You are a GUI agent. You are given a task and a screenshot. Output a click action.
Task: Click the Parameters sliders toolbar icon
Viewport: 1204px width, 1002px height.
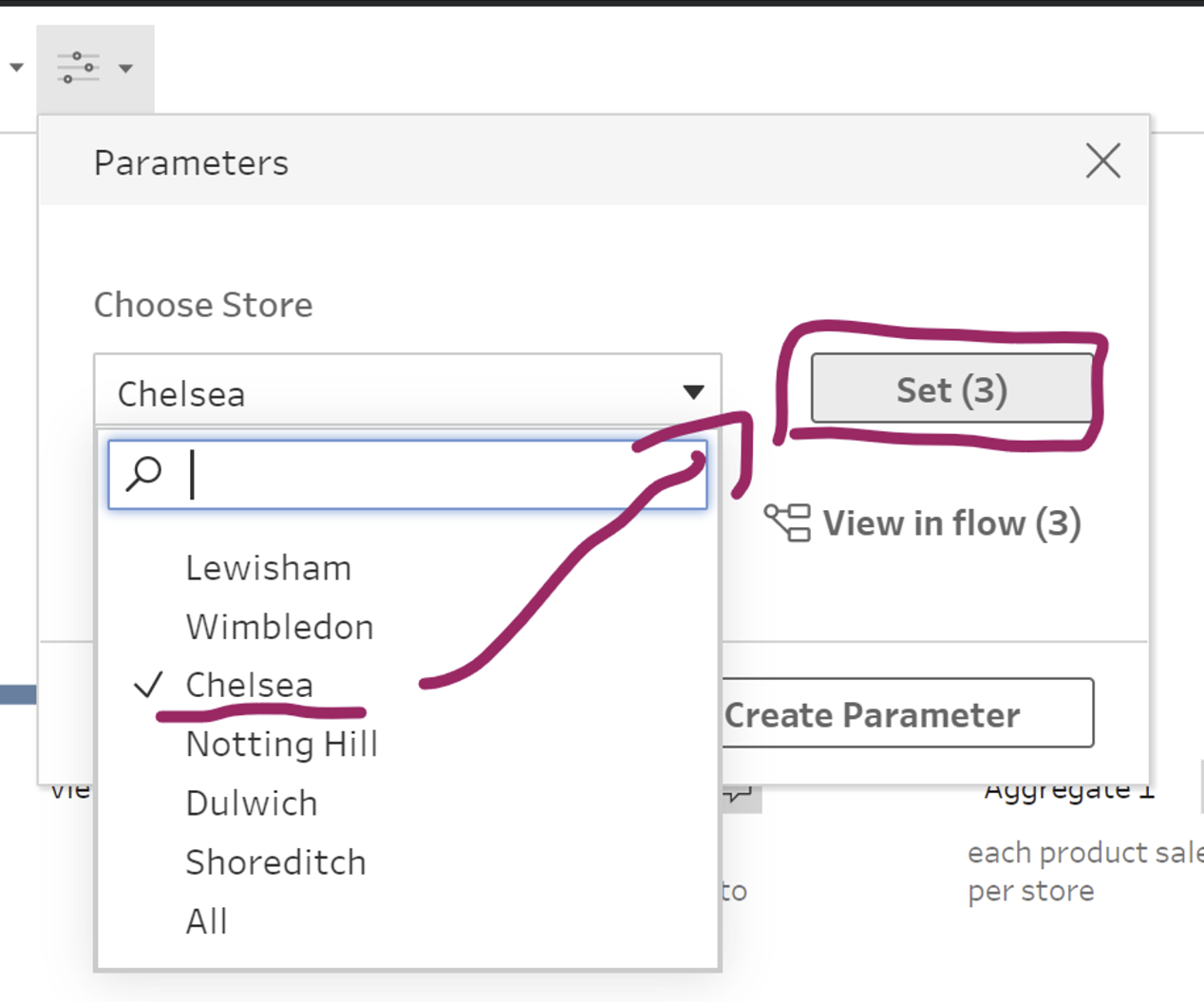[78, 67]
